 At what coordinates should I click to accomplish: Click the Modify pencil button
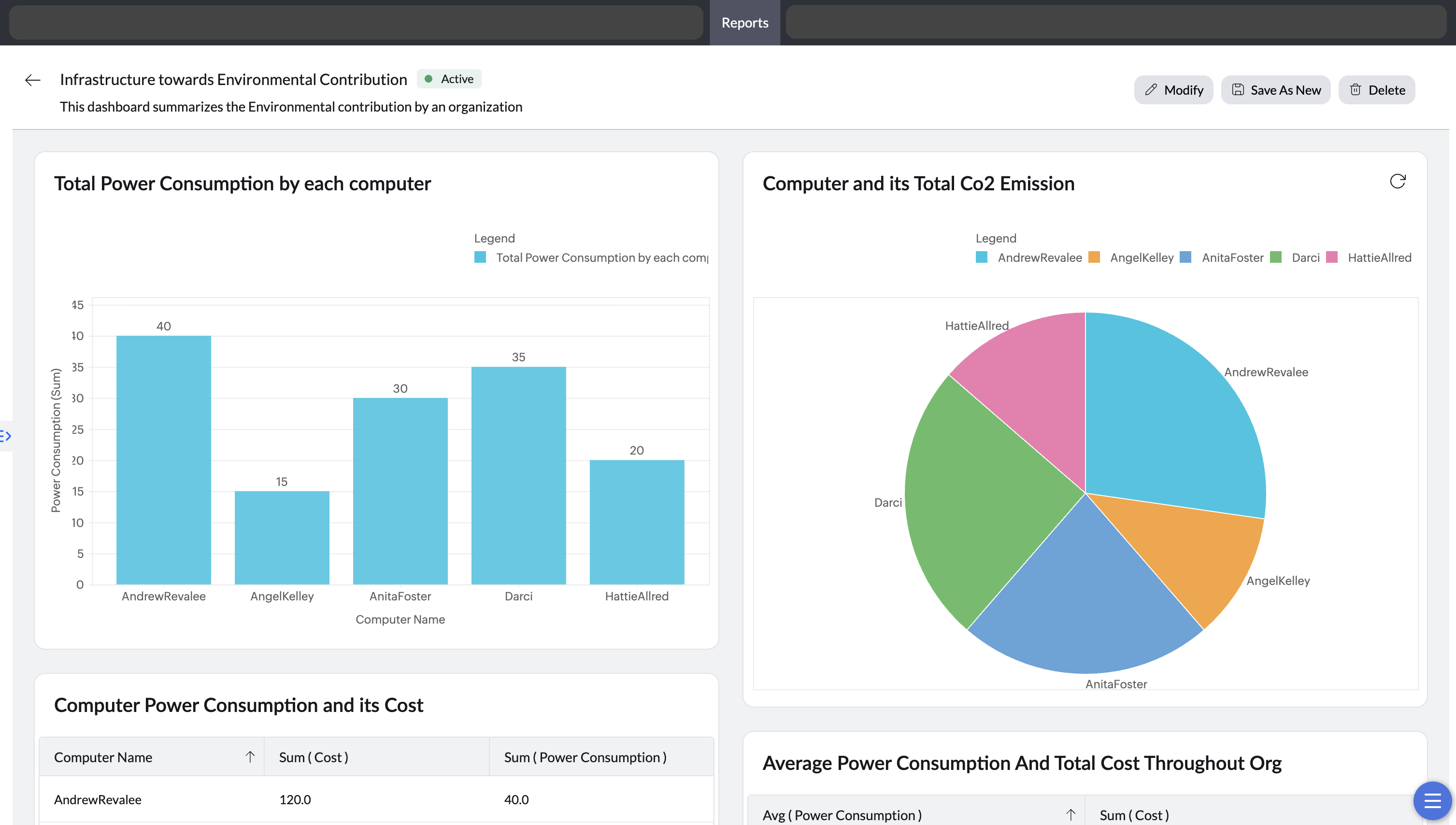coord(1173,90)
